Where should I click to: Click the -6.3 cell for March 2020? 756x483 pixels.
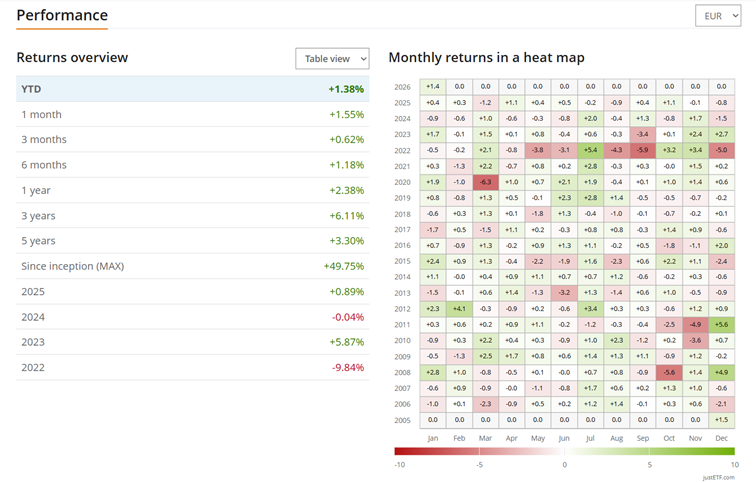tap(485, 182)
